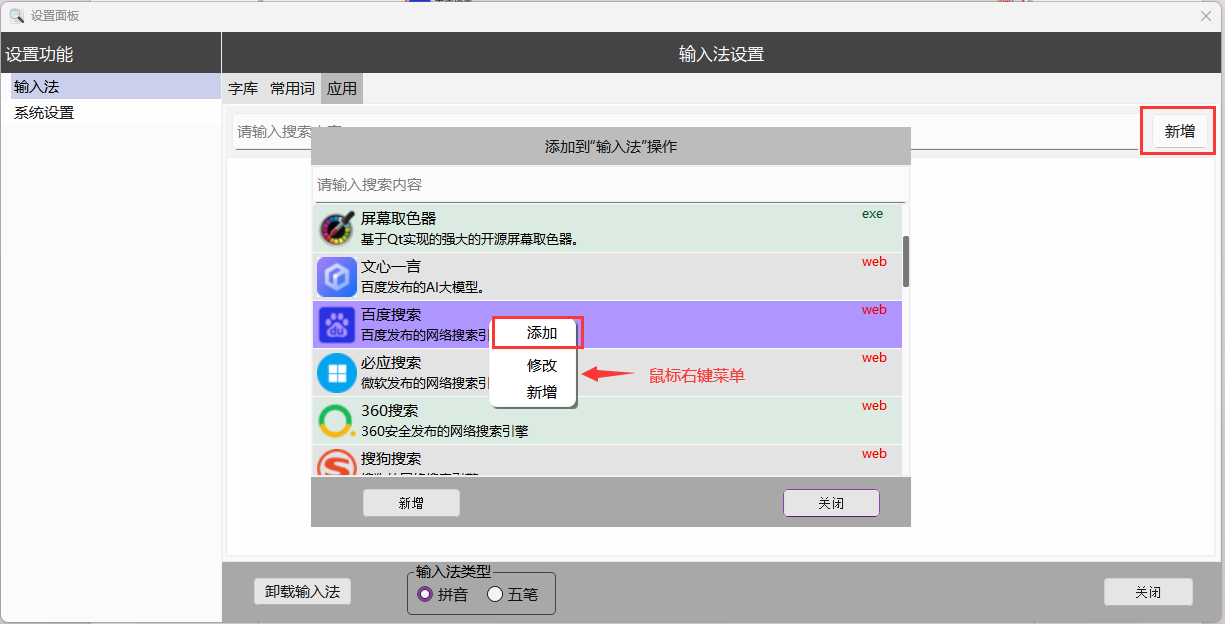
Task: Choose 新增 from the context menu
Action: (x=542, y=392)
